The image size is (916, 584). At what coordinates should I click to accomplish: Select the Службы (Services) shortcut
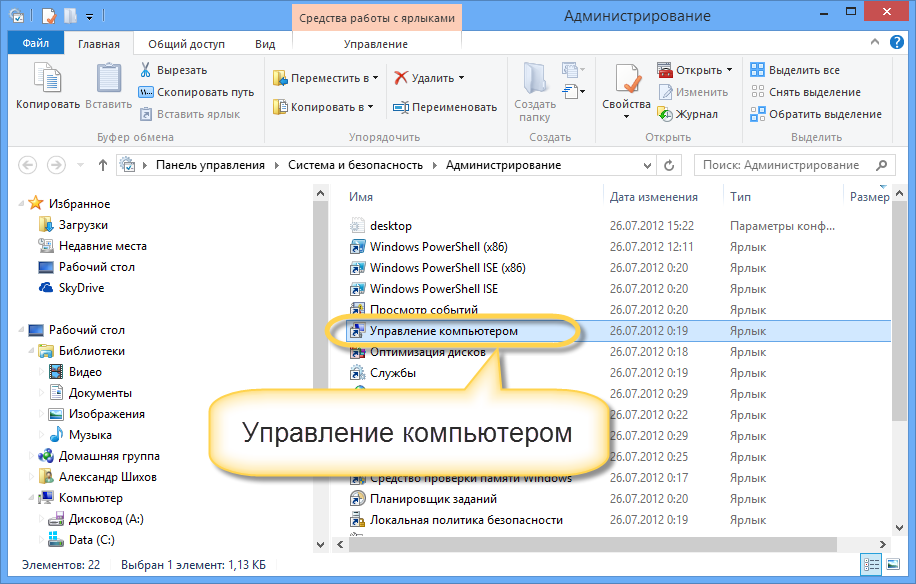(x=392, y=373)
